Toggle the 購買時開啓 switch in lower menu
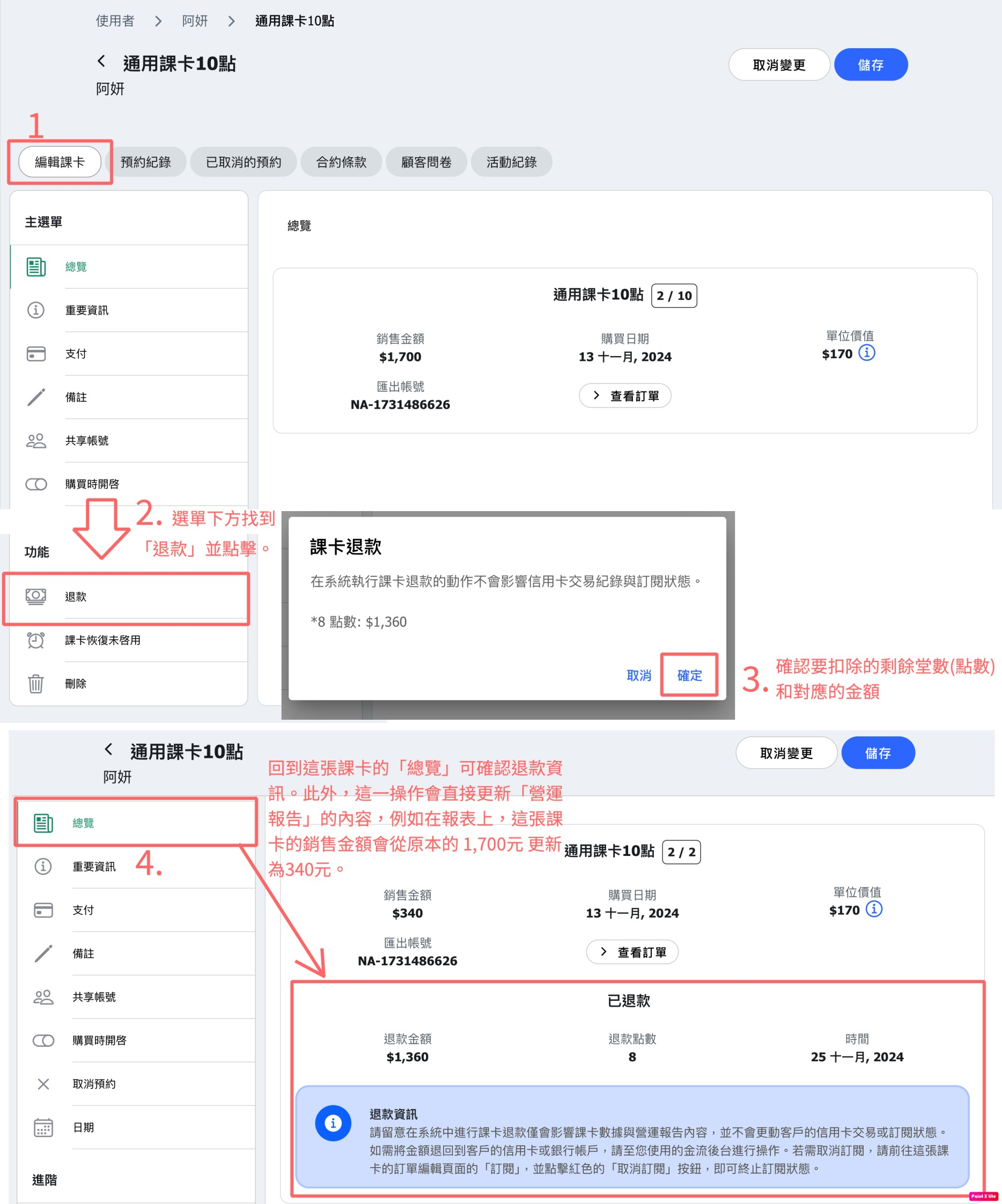This screenshot has width=1002, height=1204. [x=43, y=1040]
